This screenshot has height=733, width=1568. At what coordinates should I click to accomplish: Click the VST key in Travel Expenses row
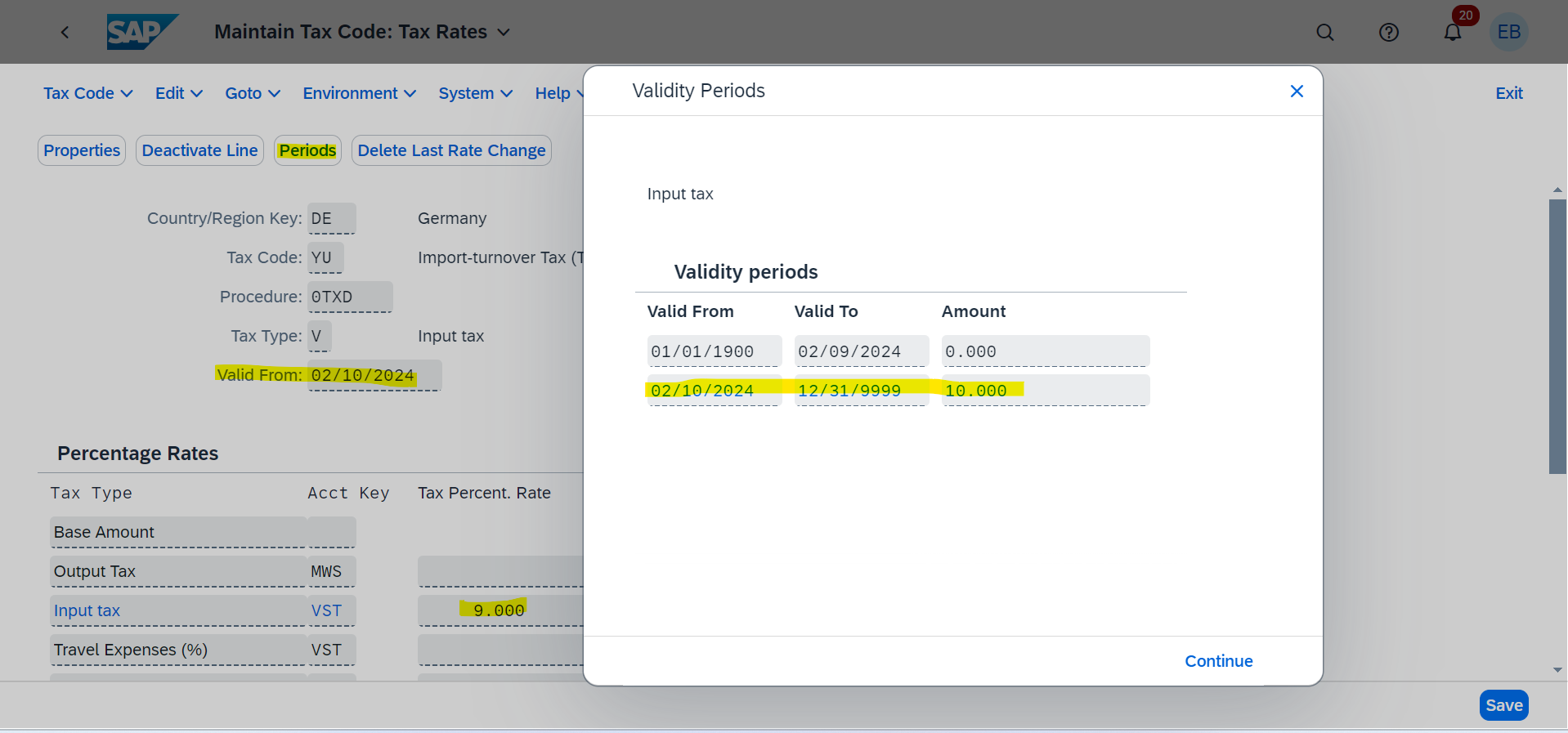click(331, 650)
